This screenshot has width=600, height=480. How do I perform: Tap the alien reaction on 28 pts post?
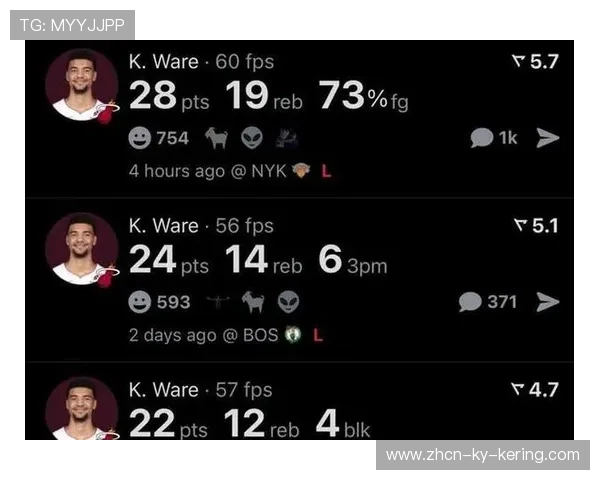(x=252, y=138)
